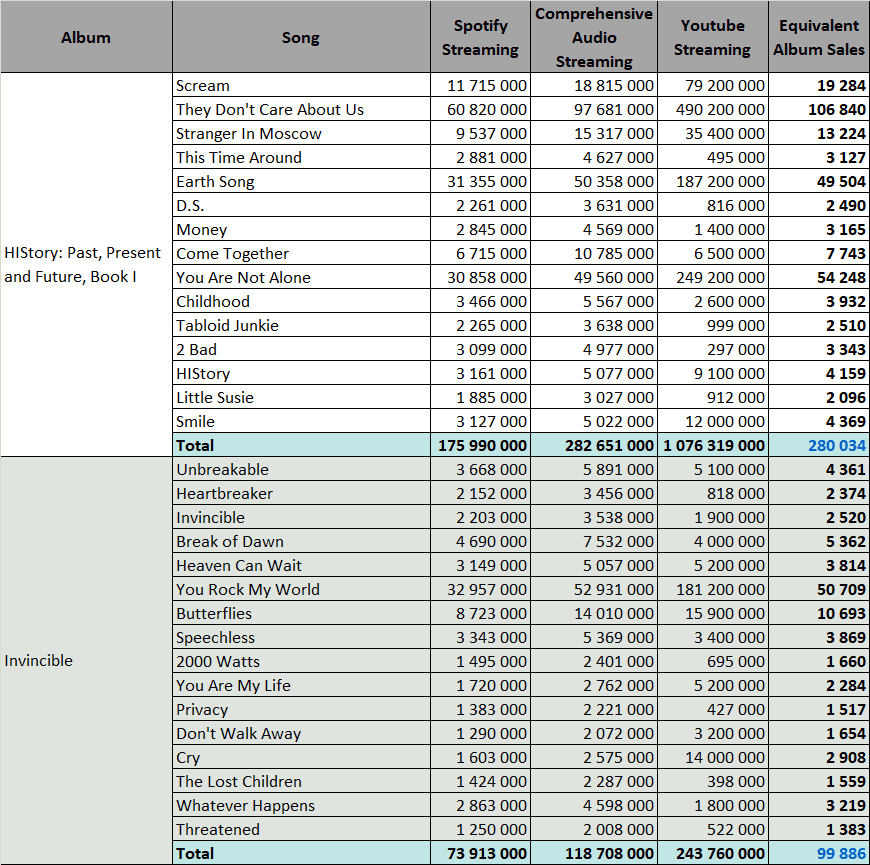Click the Money song cell
Viewport: 870px width, 865px height.
[x=301, y=229]
